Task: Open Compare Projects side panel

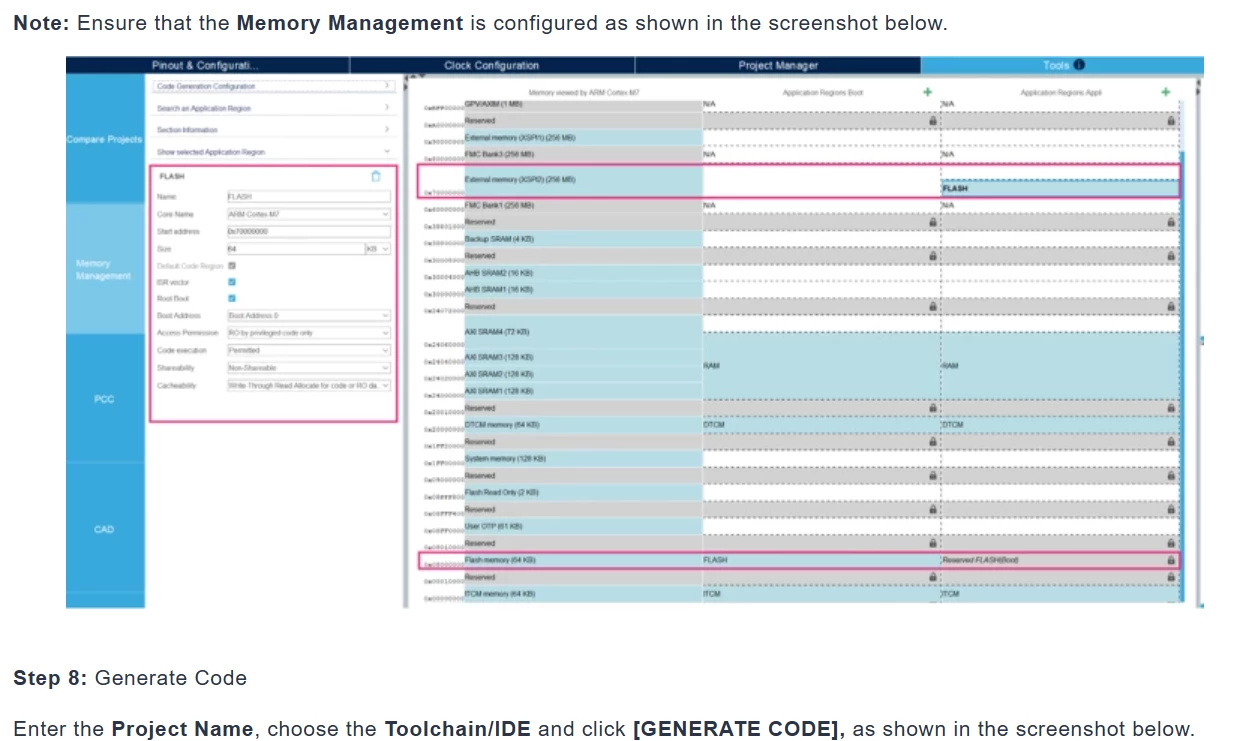Action: (x=105, y=139)
